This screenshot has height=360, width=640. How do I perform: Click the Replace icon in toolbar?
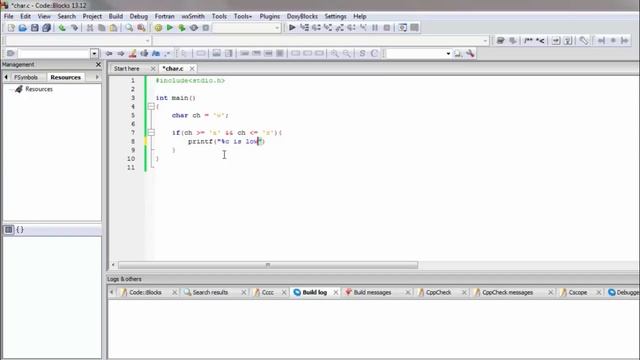(x=141, y=28)
